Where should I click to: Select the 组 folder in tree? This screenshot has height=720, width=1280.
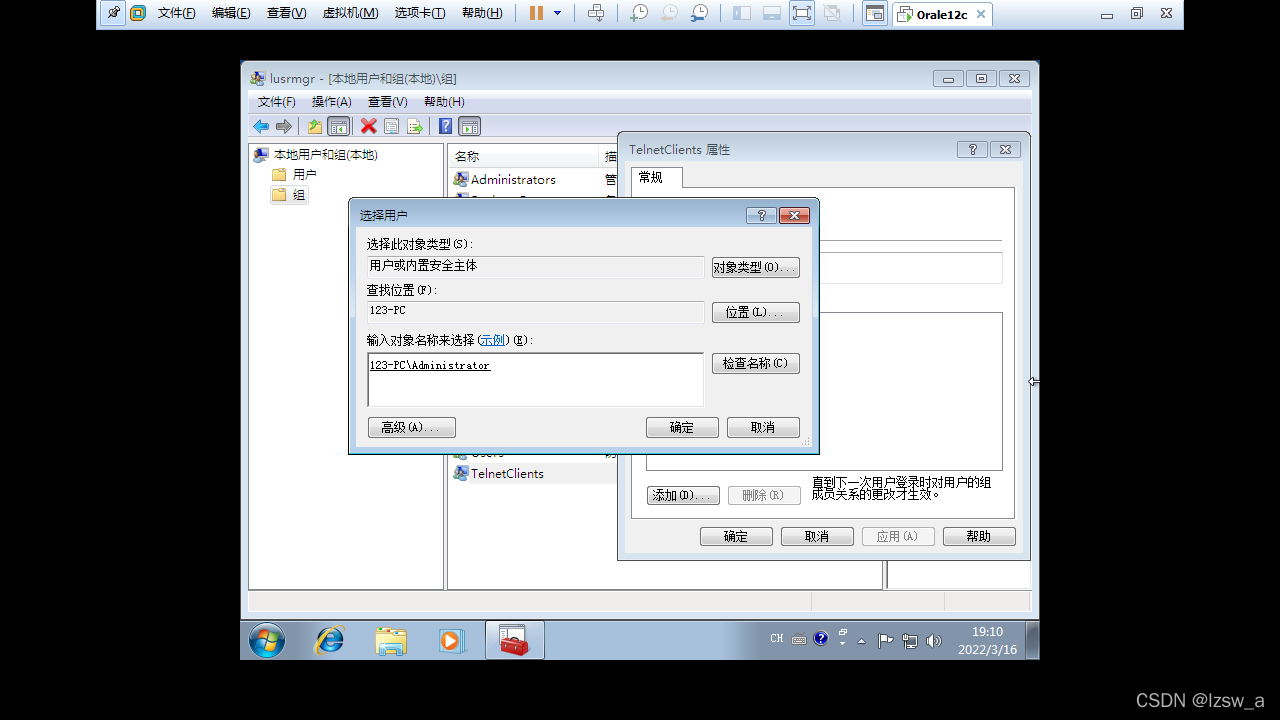tap(289, 195)
